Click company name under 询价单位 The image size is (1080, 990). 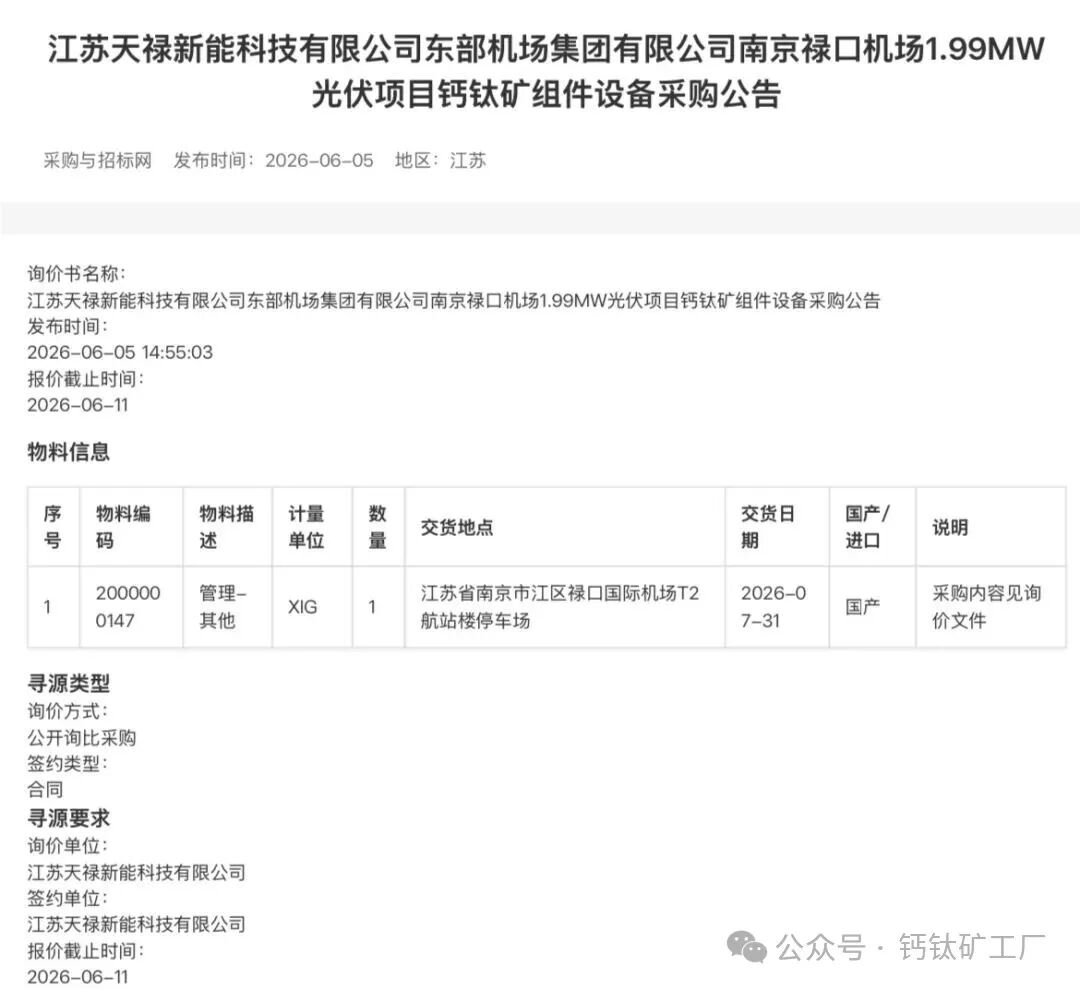coord(136,872)
